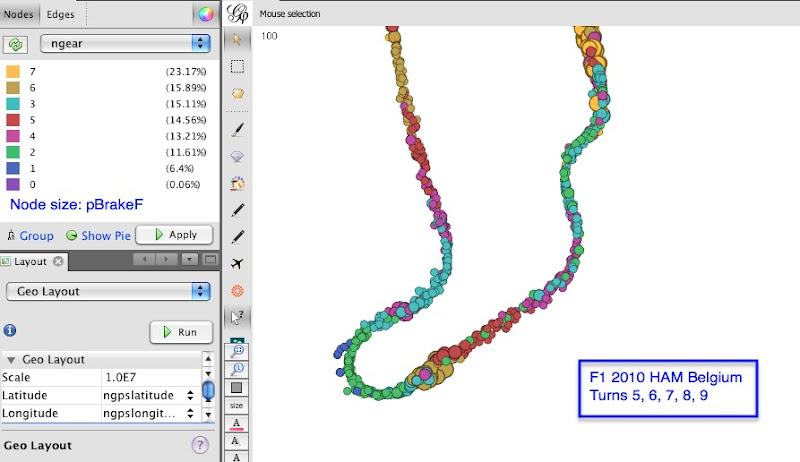Switch to the Nodes tab
The height and width of the screenshot is (462, 800).
pyautogui.click(x=18, y=14)
